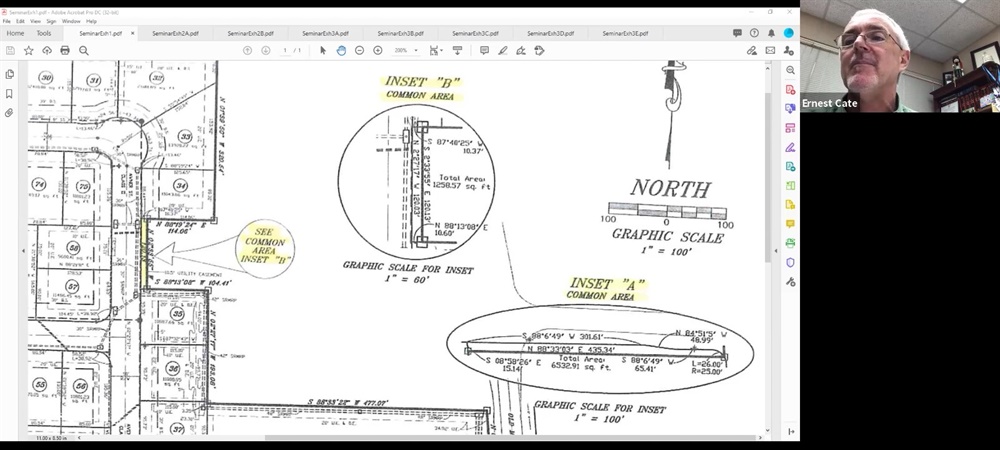
Task: Open Attachments paperclip panel
Action: [x=10, y=113]
